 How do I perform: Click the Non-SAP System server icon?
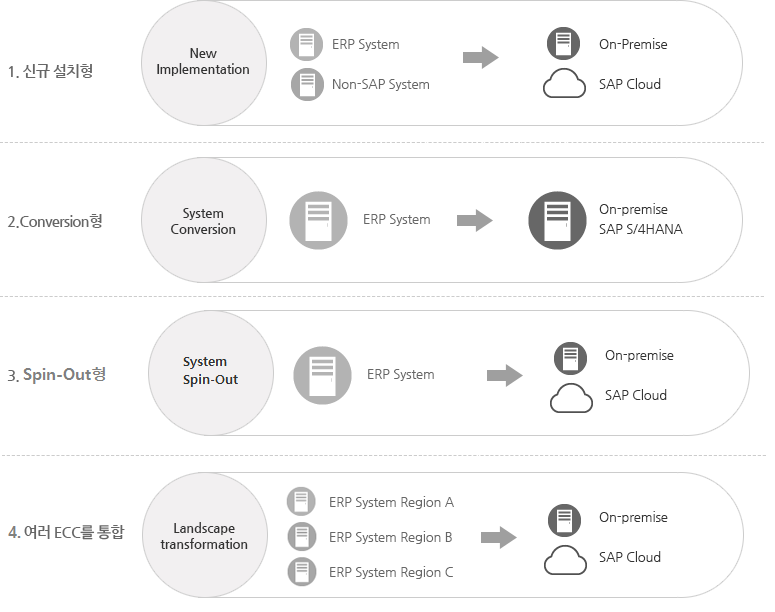point(307,84)
